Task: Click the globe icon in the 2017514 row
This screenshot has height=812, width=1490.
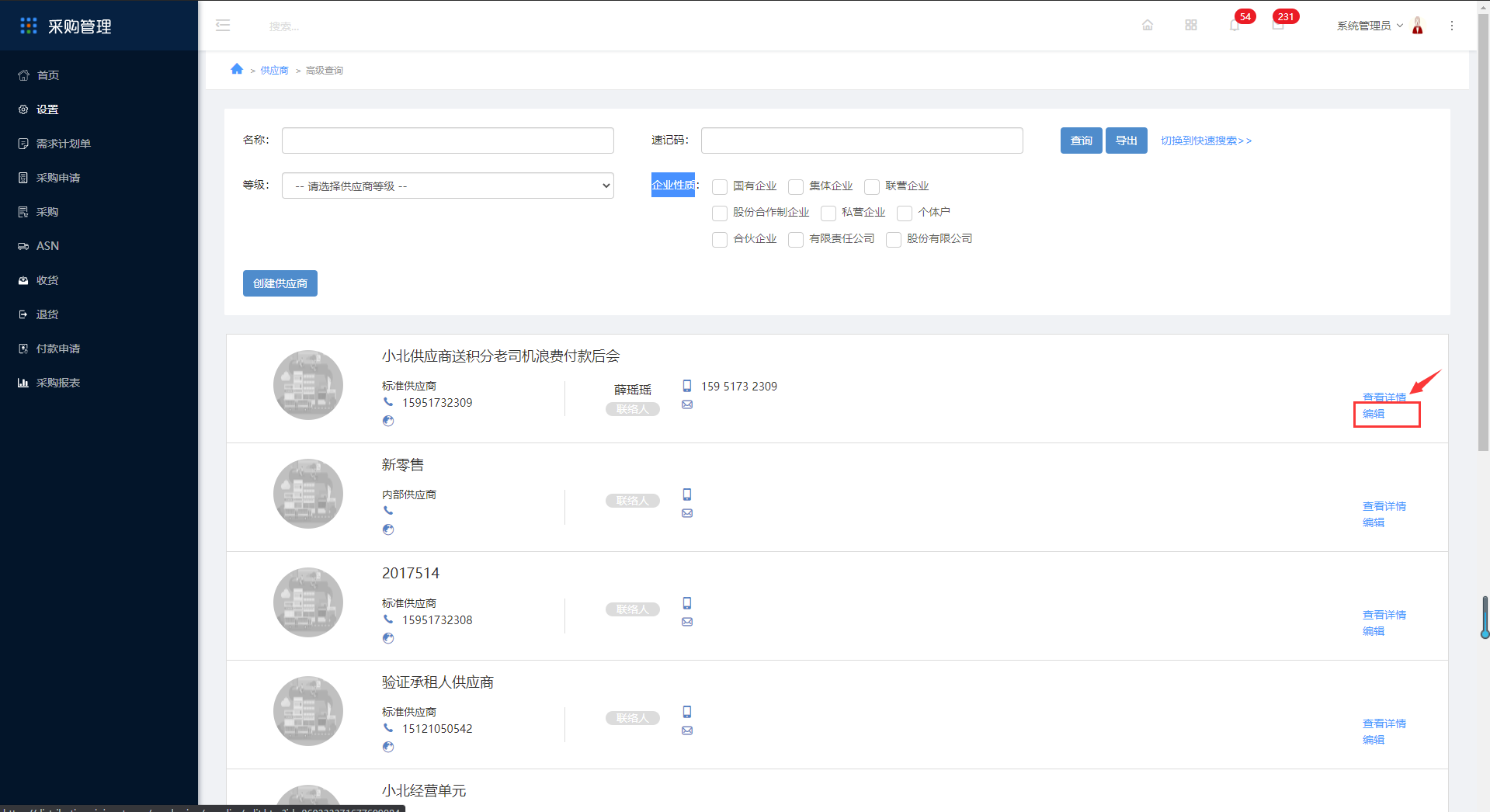Action: click(x=388, y=638)
